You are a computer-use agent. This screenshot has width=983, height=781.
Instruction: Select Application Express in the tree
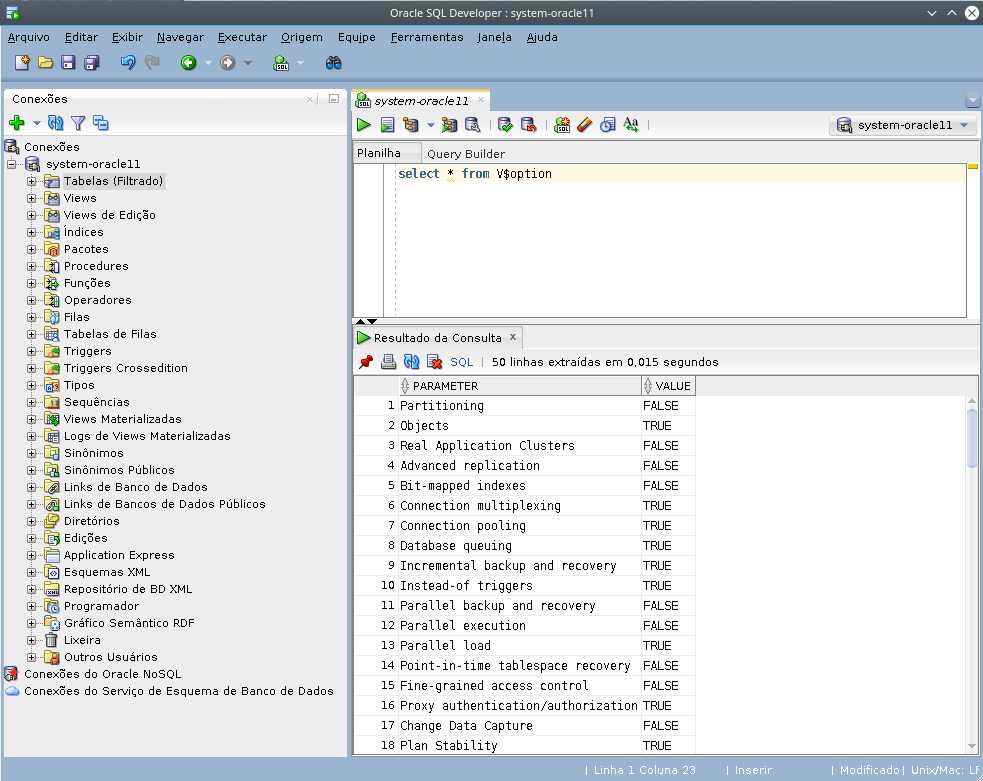pos(119,555)
